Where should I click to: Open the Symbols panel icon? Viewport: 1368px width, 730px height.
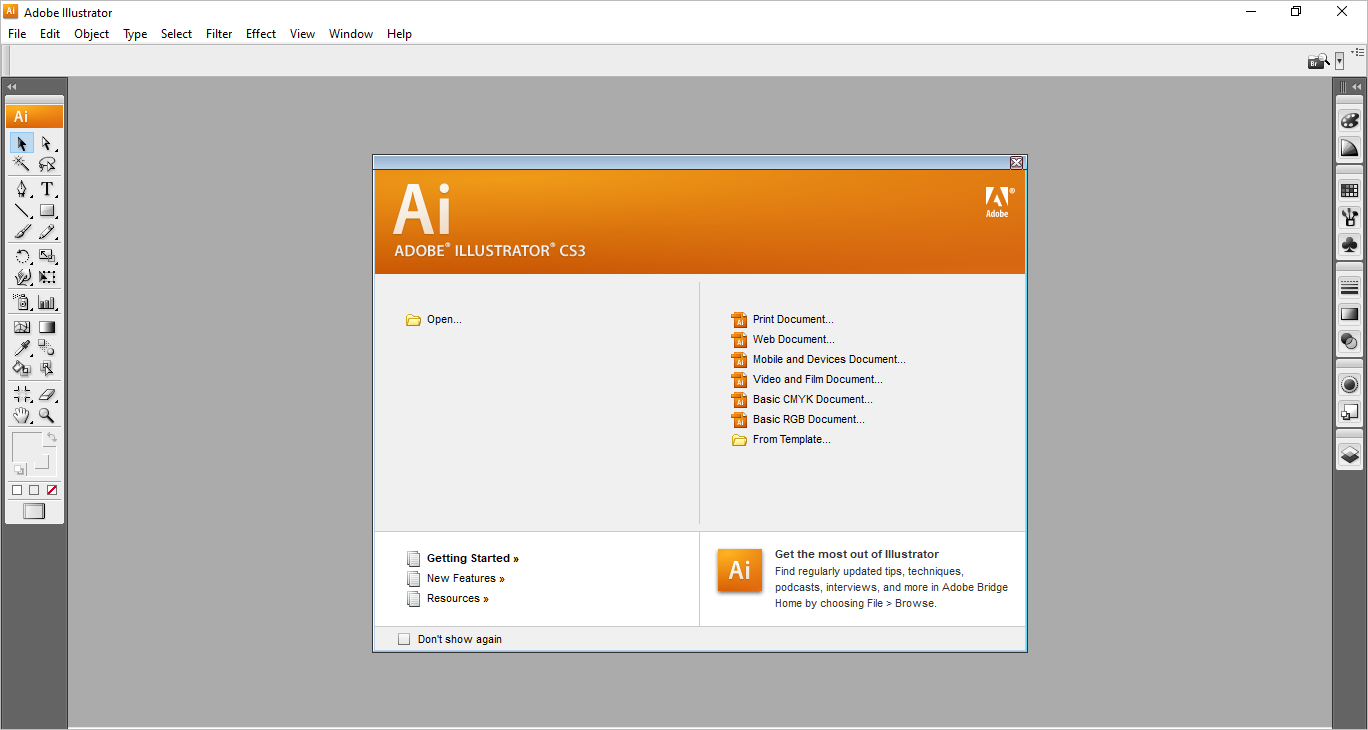click(x=1349, y=244)
